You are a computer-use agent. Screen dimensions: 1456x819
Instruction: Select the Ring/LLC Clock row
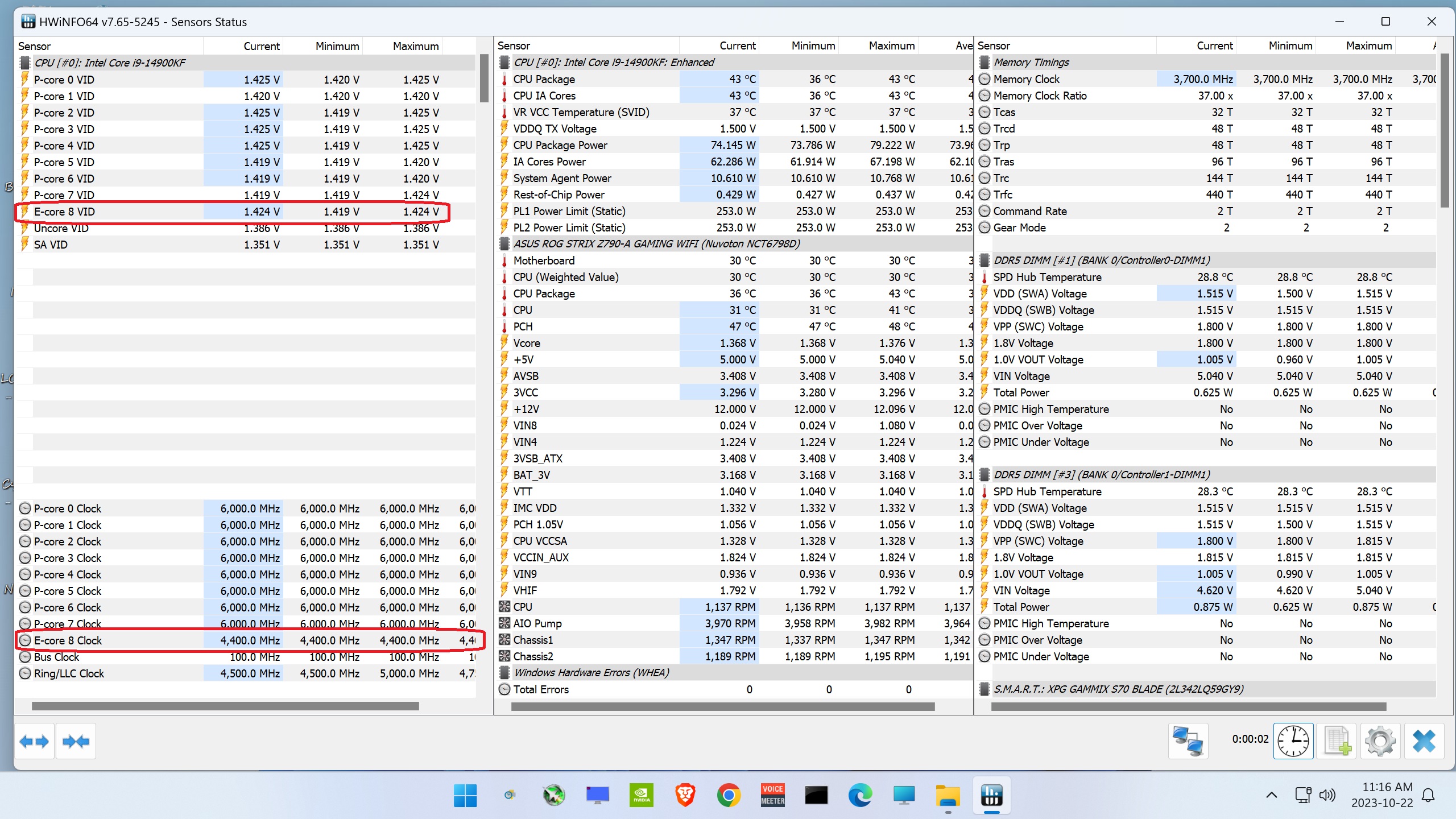click(246, 673)
